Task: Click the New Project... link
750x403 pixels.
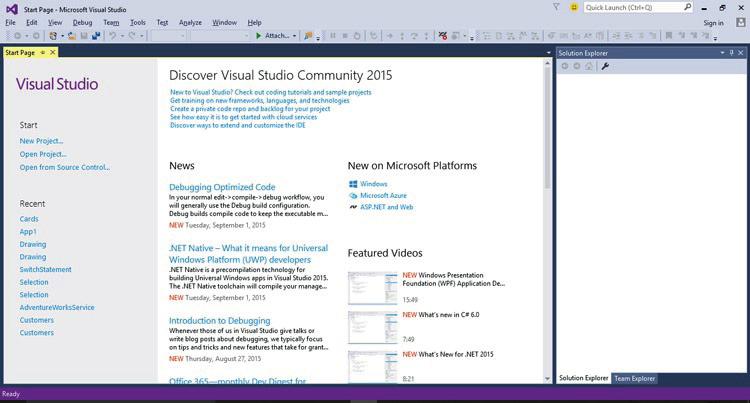Action: pos(41,141)
